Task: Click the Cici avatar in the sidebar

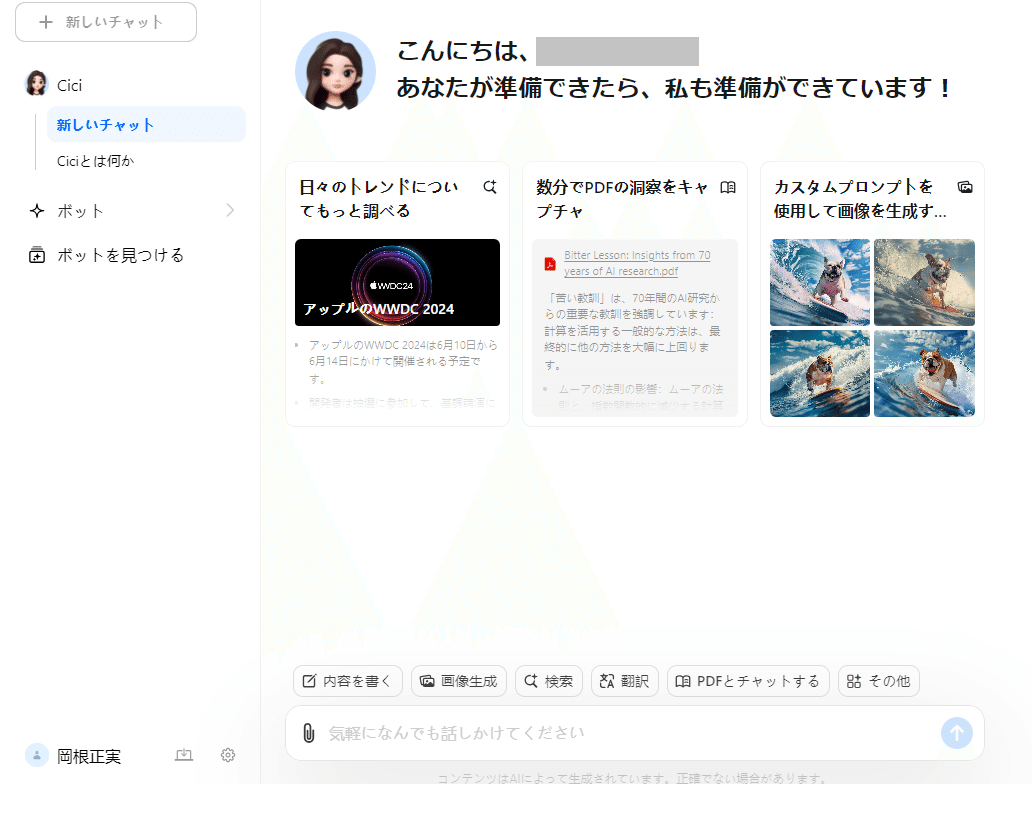Action: [35, 84]
